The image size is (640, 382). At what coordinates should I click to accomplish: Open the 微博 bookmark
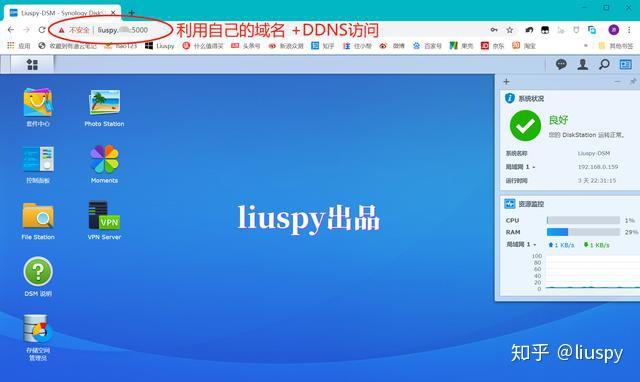click(x=392, y=46)
